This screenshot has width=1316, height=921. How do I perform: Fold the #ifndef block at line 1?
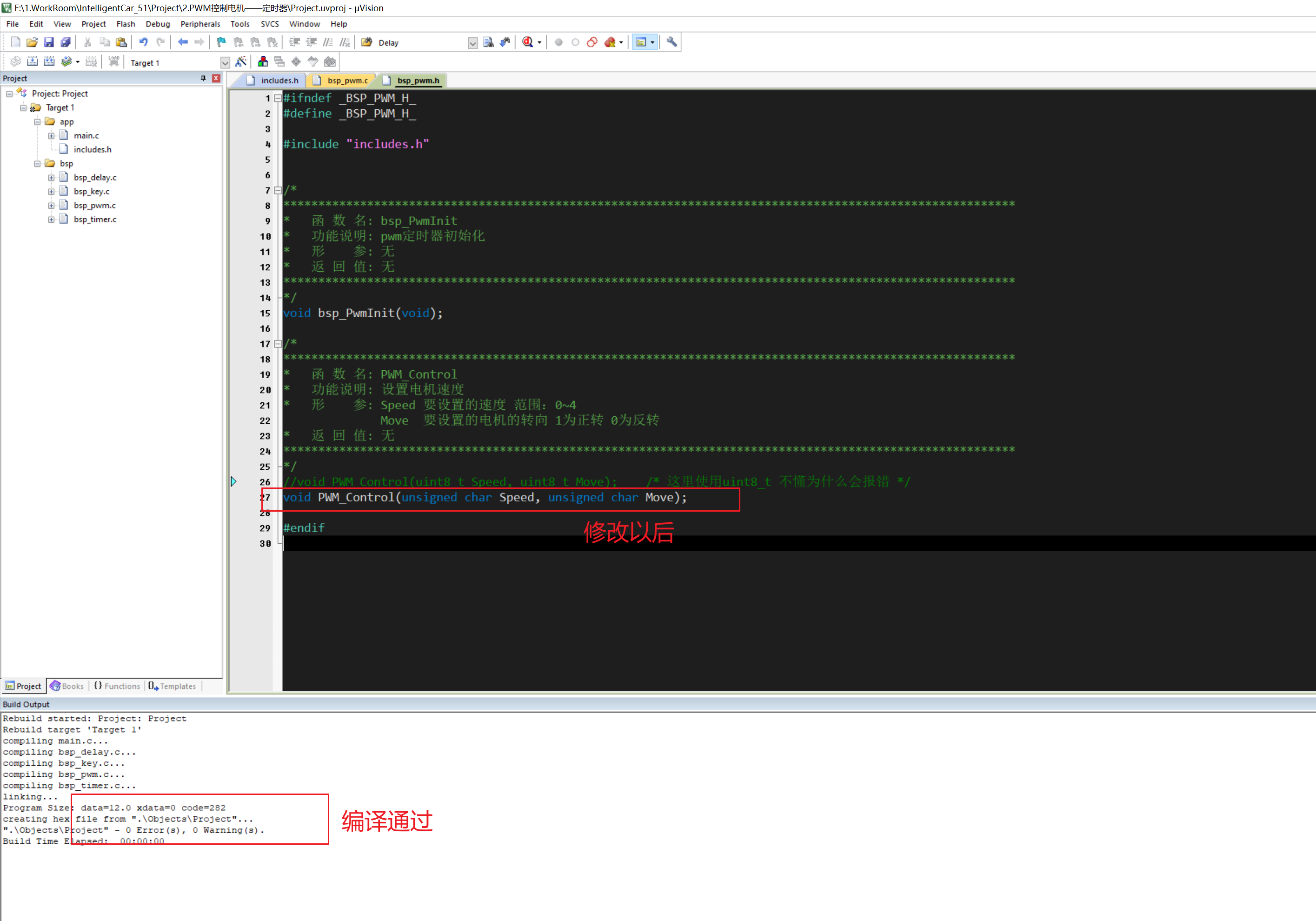click(278, 98)
